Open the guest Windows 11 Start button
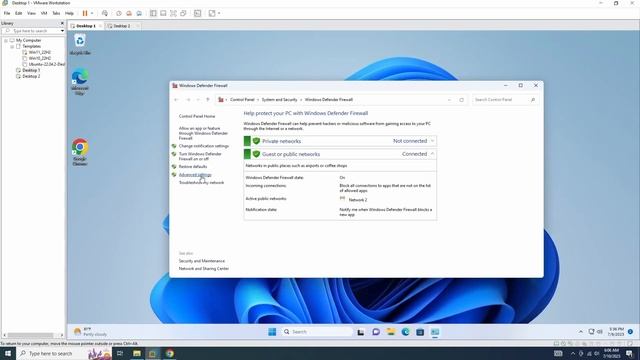 [x=272, y=332]
